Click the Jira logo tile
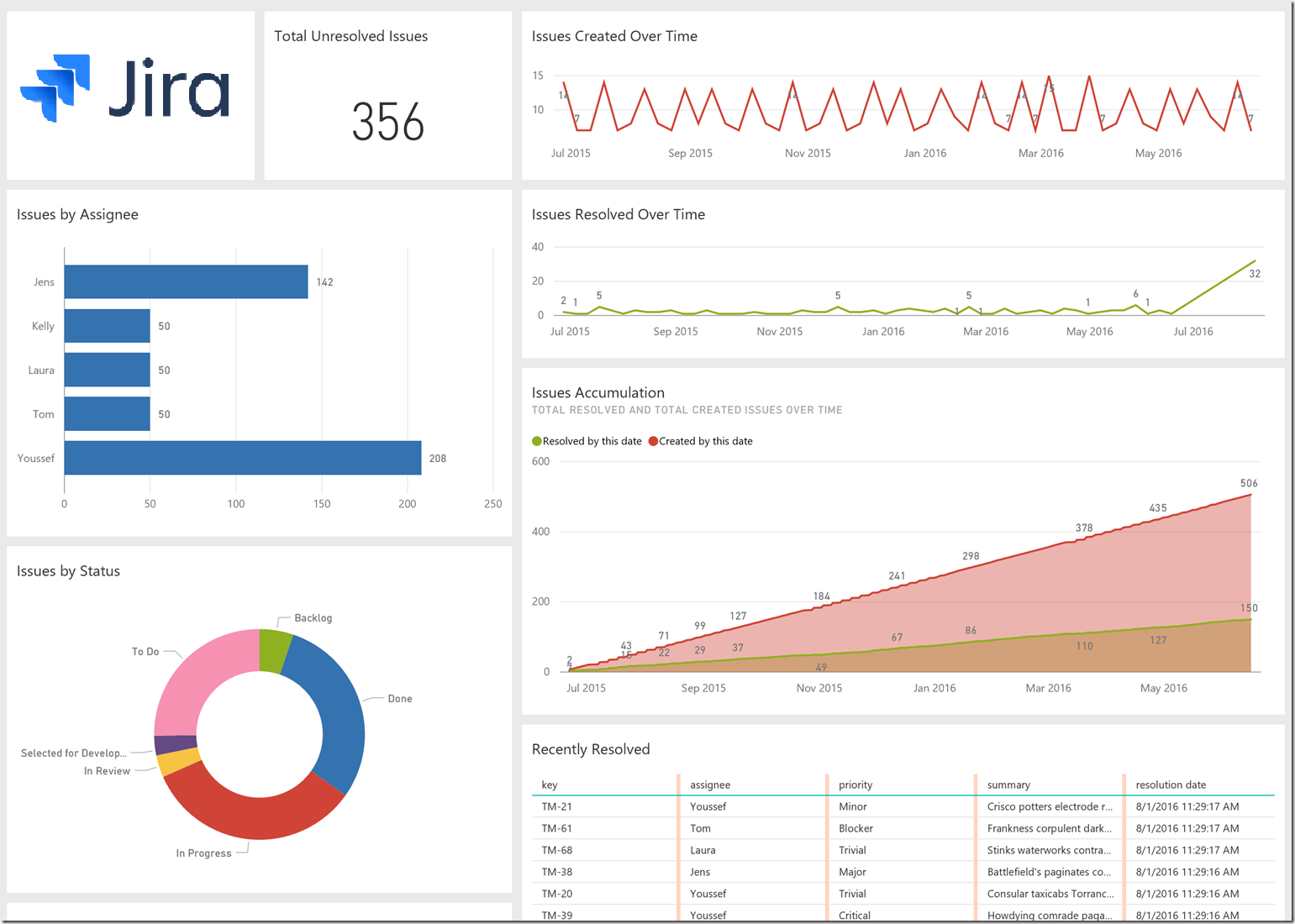 tap(130, 95)
